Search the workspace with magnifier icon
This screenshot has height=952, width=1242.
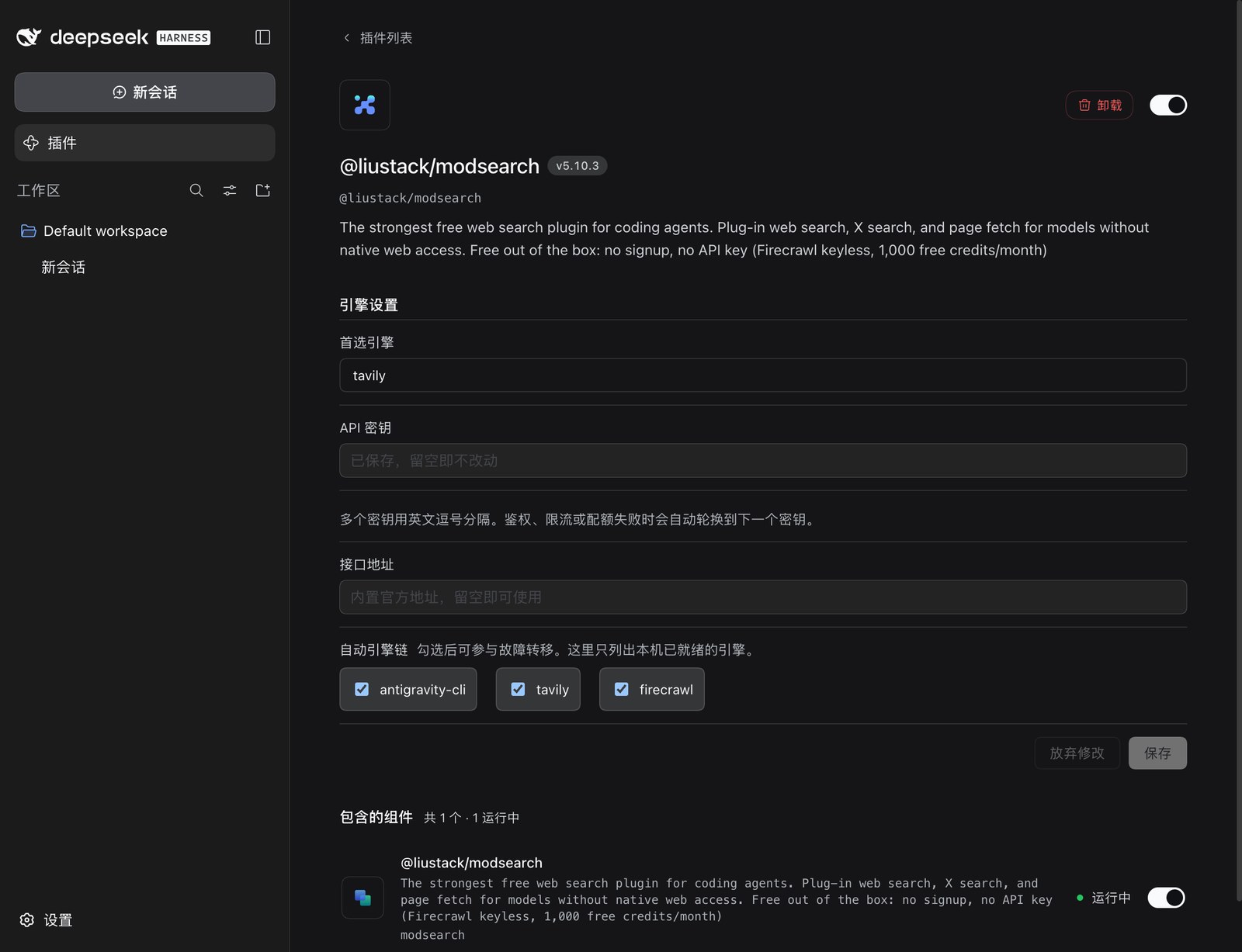tap(196, 190)
